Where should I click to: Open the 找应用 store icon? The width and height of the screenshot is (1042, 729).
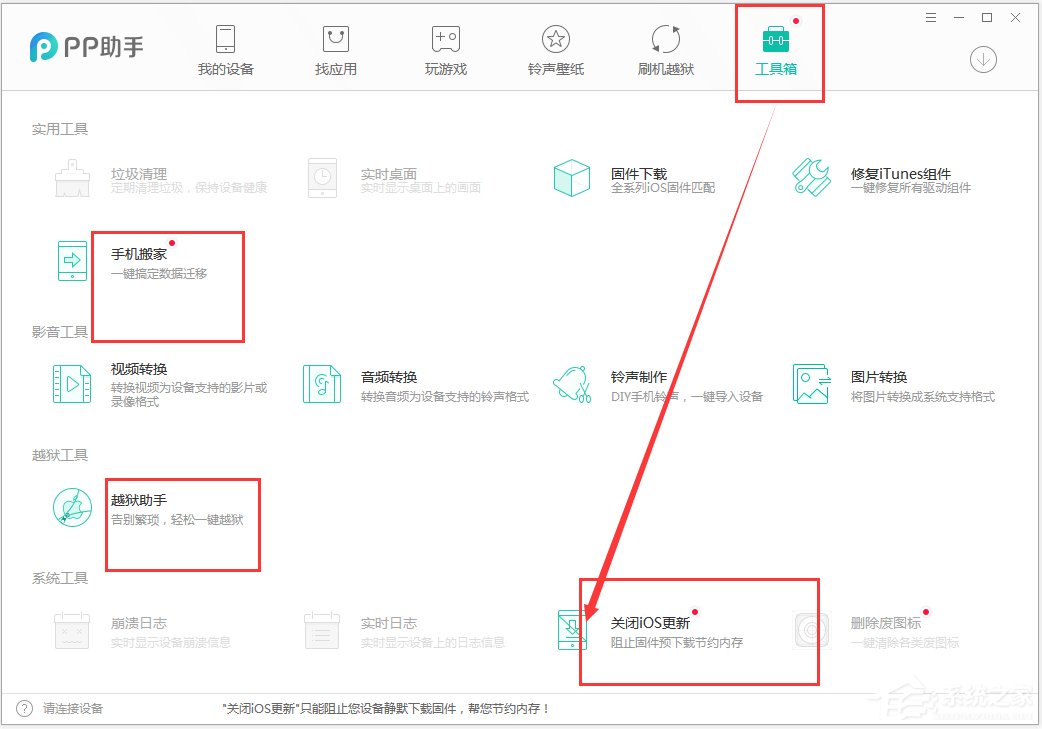tap(336, 39)
